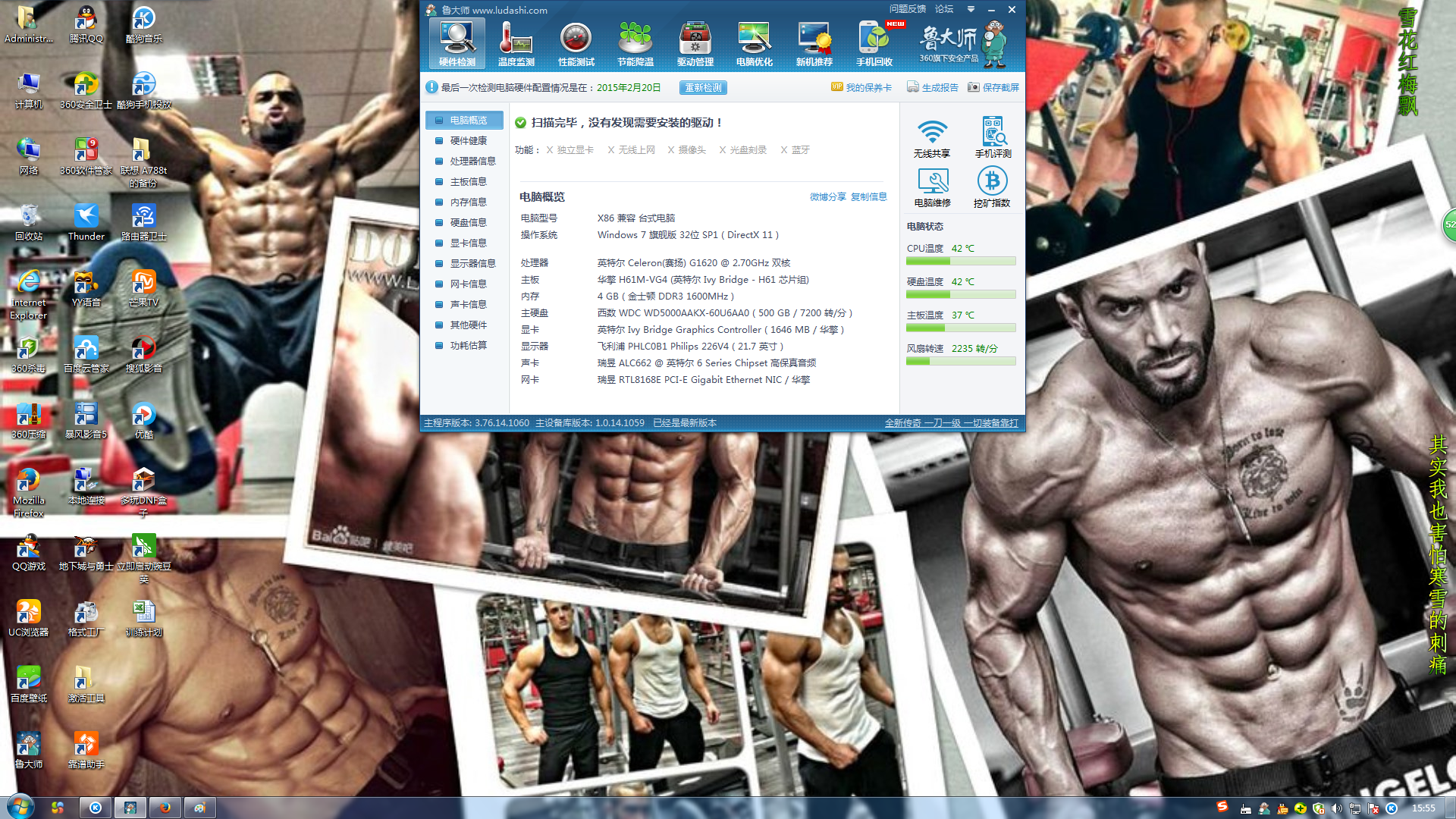
Task: Select 硬件健康 in the sidebar
Action: click(468, 141)
